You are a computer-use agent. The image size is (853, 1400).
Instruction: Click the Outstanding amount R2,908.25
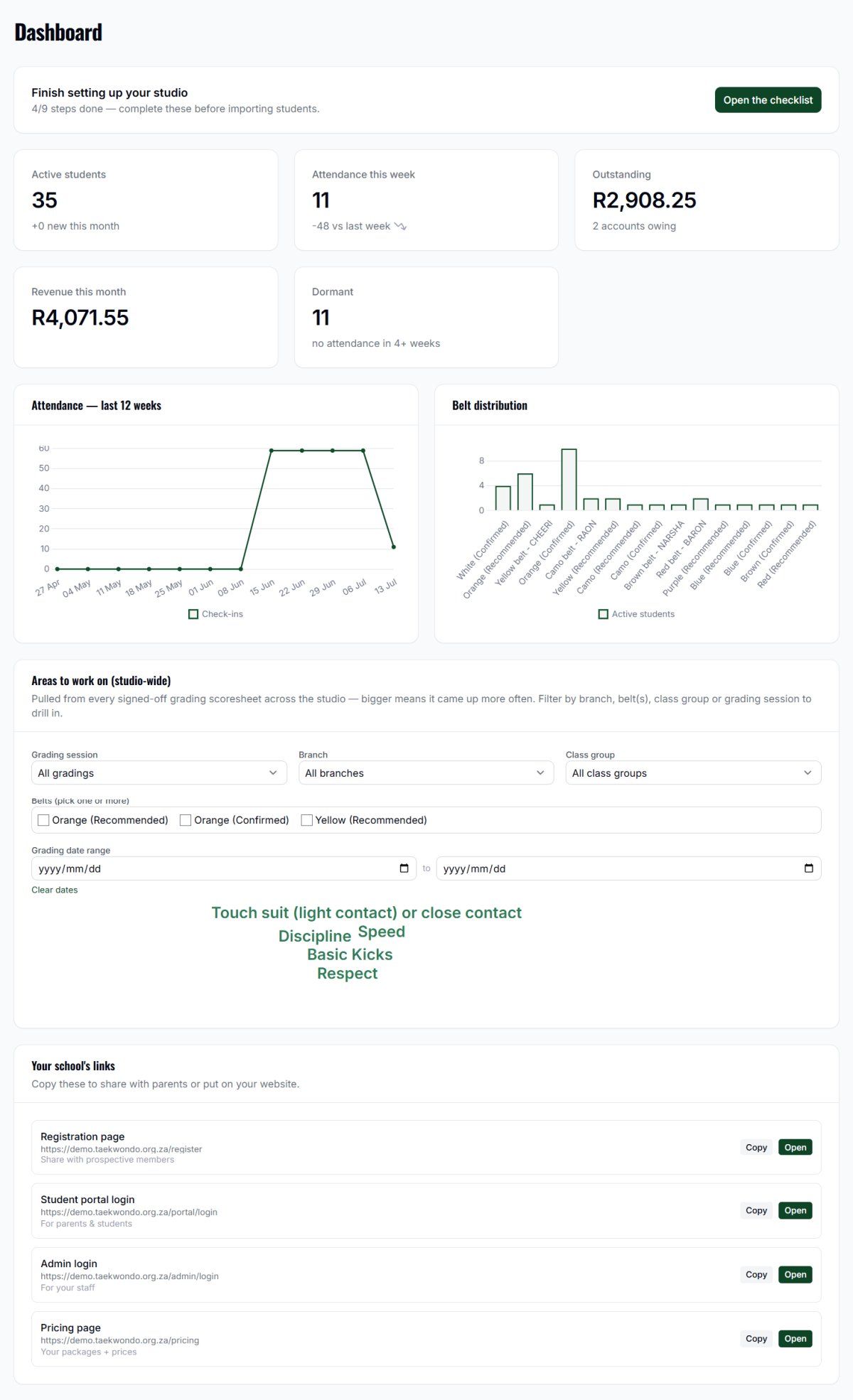point(644,200)
